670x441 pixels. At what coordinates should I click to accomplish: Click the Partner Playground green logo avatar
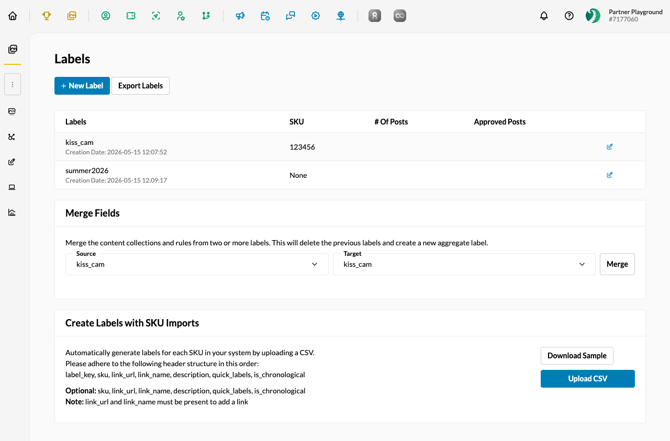593,16
